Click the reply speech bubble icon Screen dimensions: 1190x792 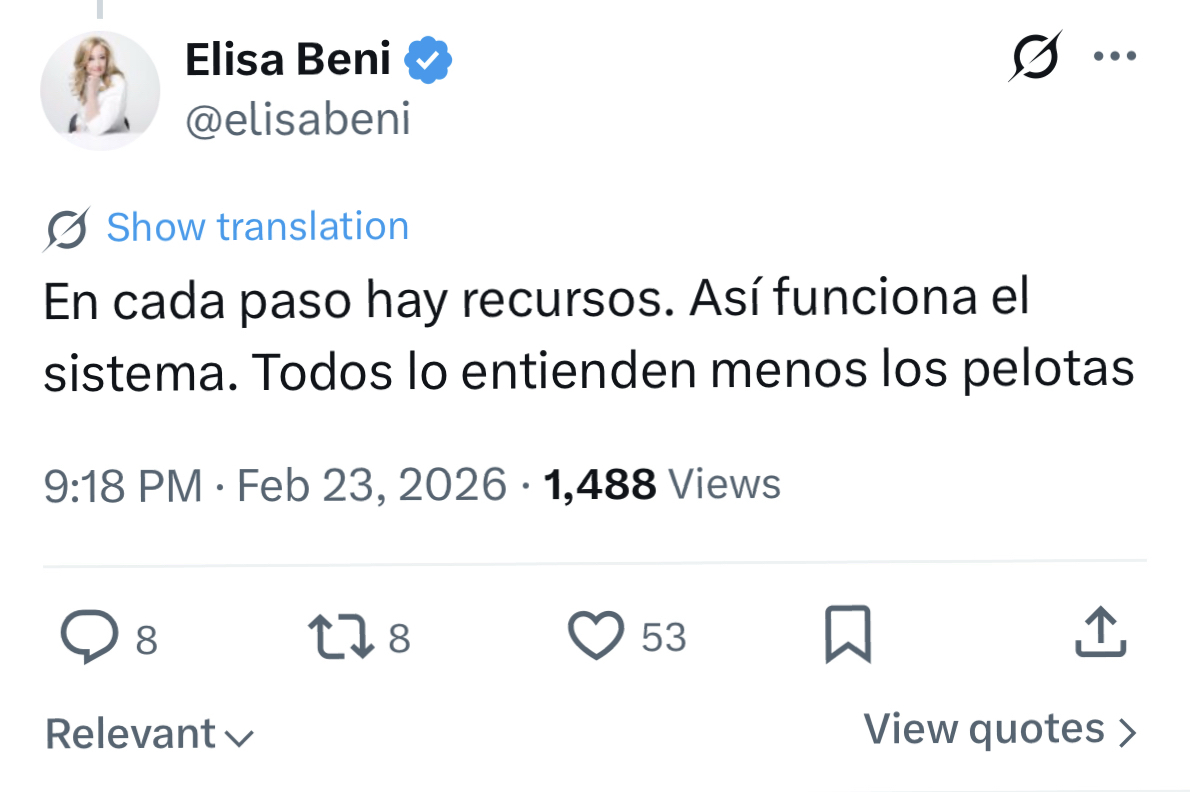[88, 636]
